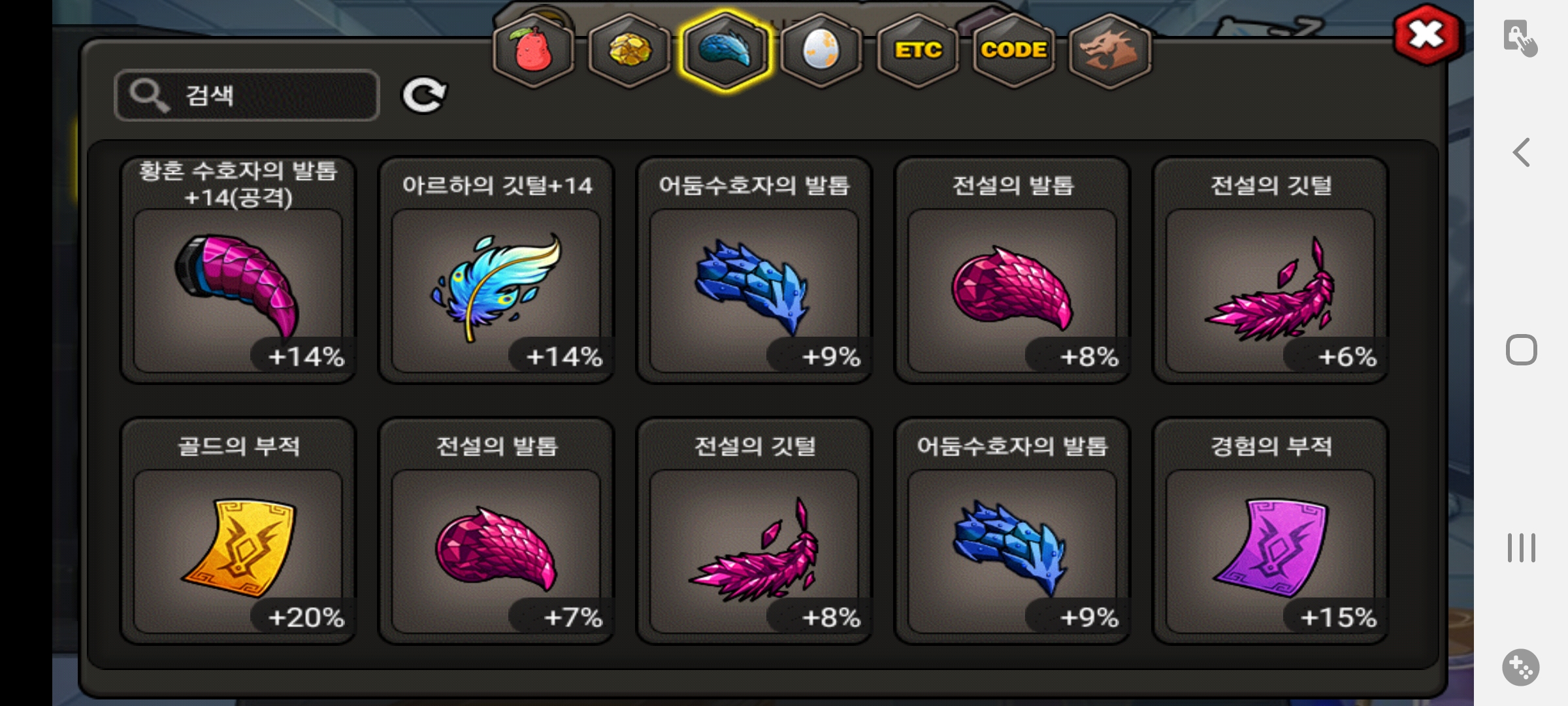The height and width of the screenshot is (706, 1568).
Task: Close the inventory with red X
Action: [1427, 35]
